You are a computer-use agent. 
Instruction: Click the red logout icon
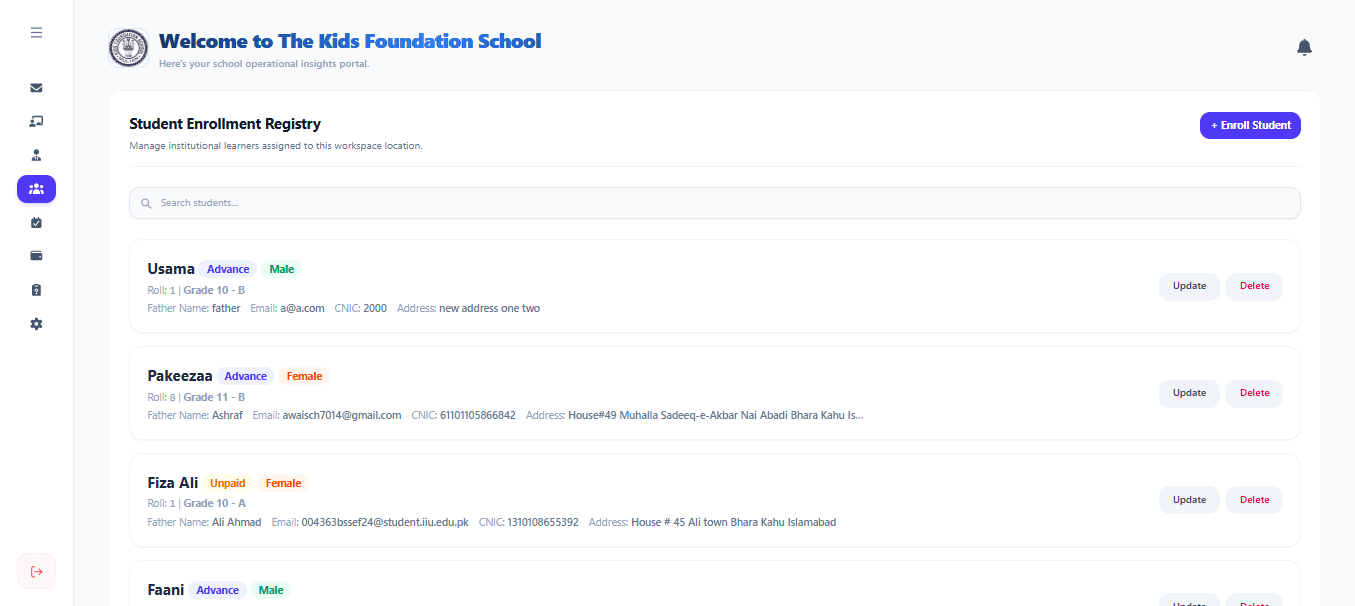36,571
